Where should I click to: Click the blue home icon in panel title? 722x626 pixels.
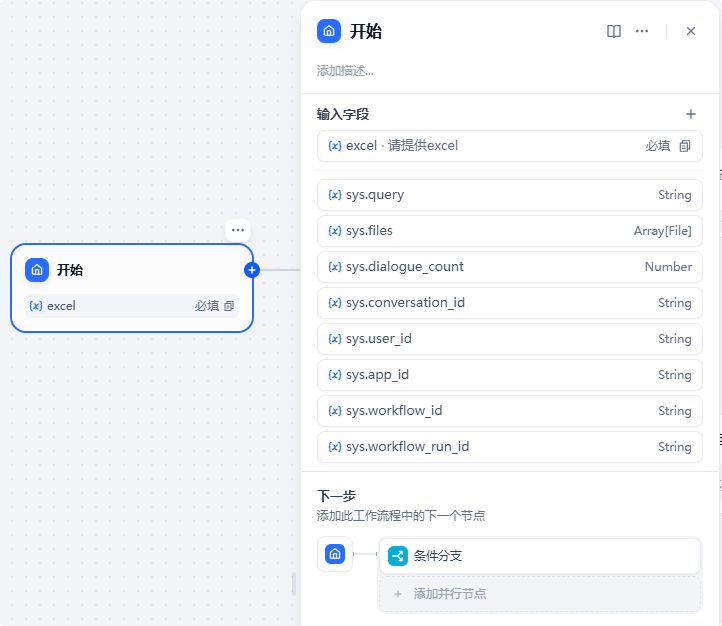click(x=329, y=31)
